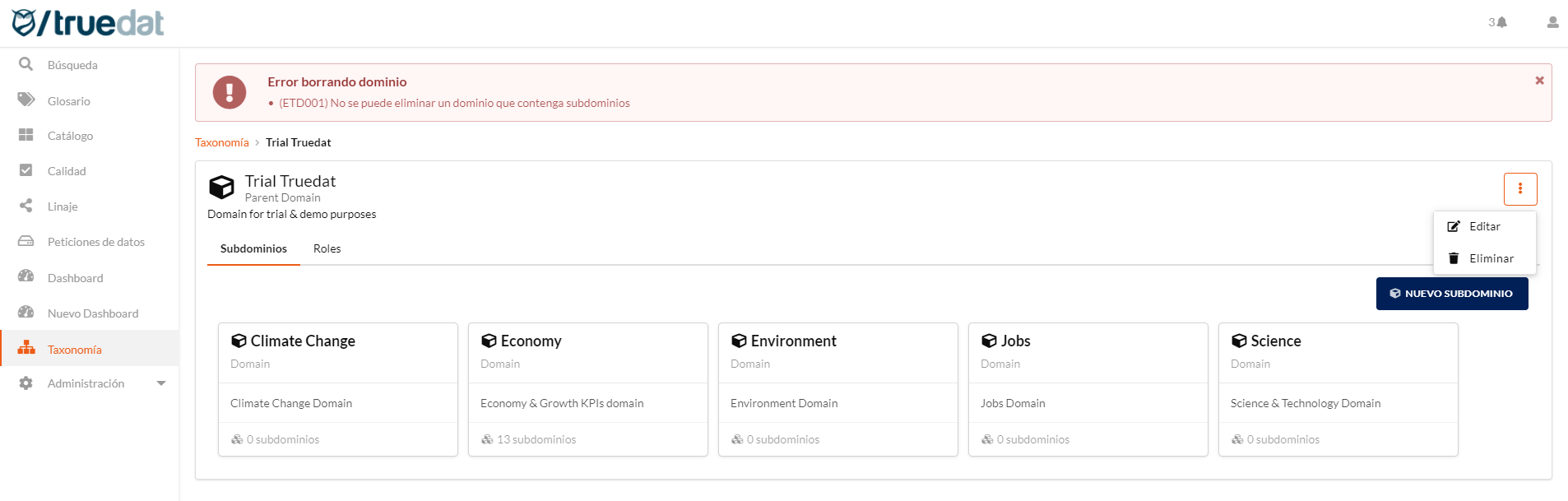Click "Domain for trial & demo purposes" description

292,214
